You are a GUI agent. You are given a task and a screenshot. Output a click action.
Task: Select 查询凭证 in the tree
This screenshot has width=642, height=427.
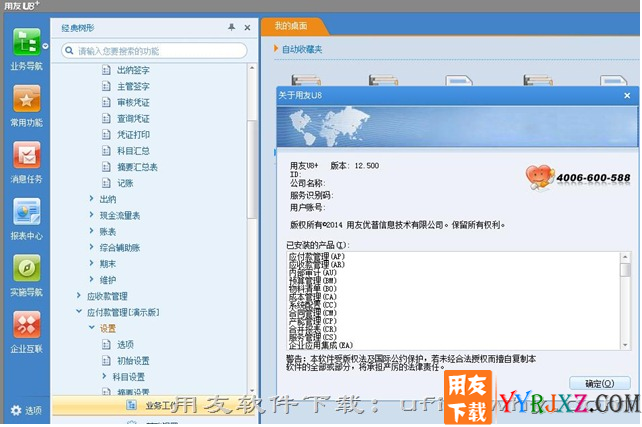[133, 119]
